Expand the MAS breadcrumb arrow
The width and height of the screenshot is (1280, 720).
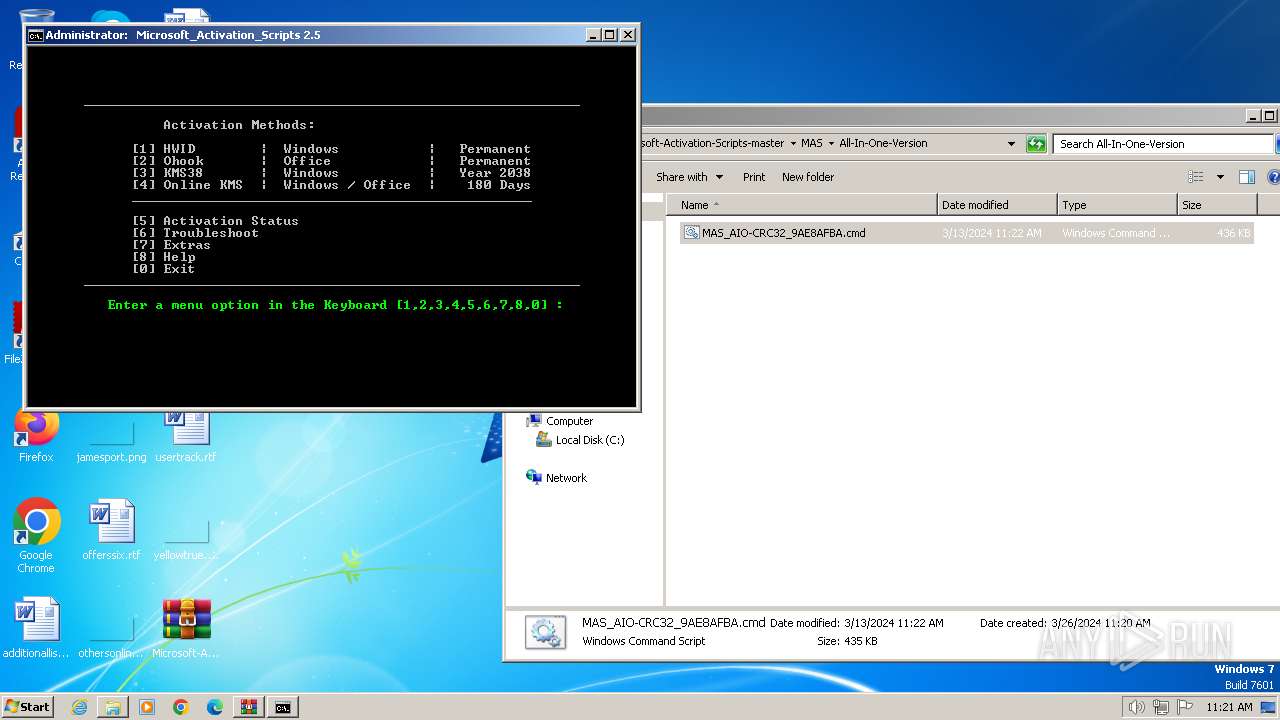[x=831, y=143]
